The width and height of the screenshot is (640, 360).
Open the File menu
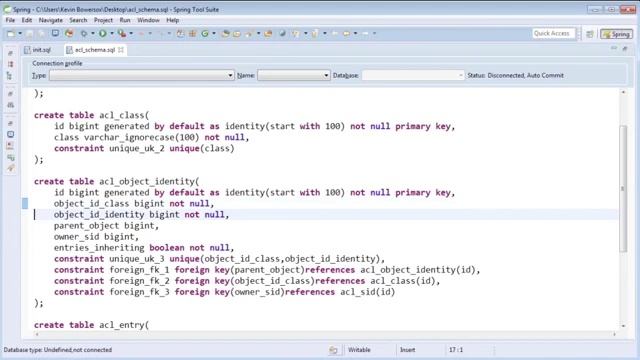point(10,20)
